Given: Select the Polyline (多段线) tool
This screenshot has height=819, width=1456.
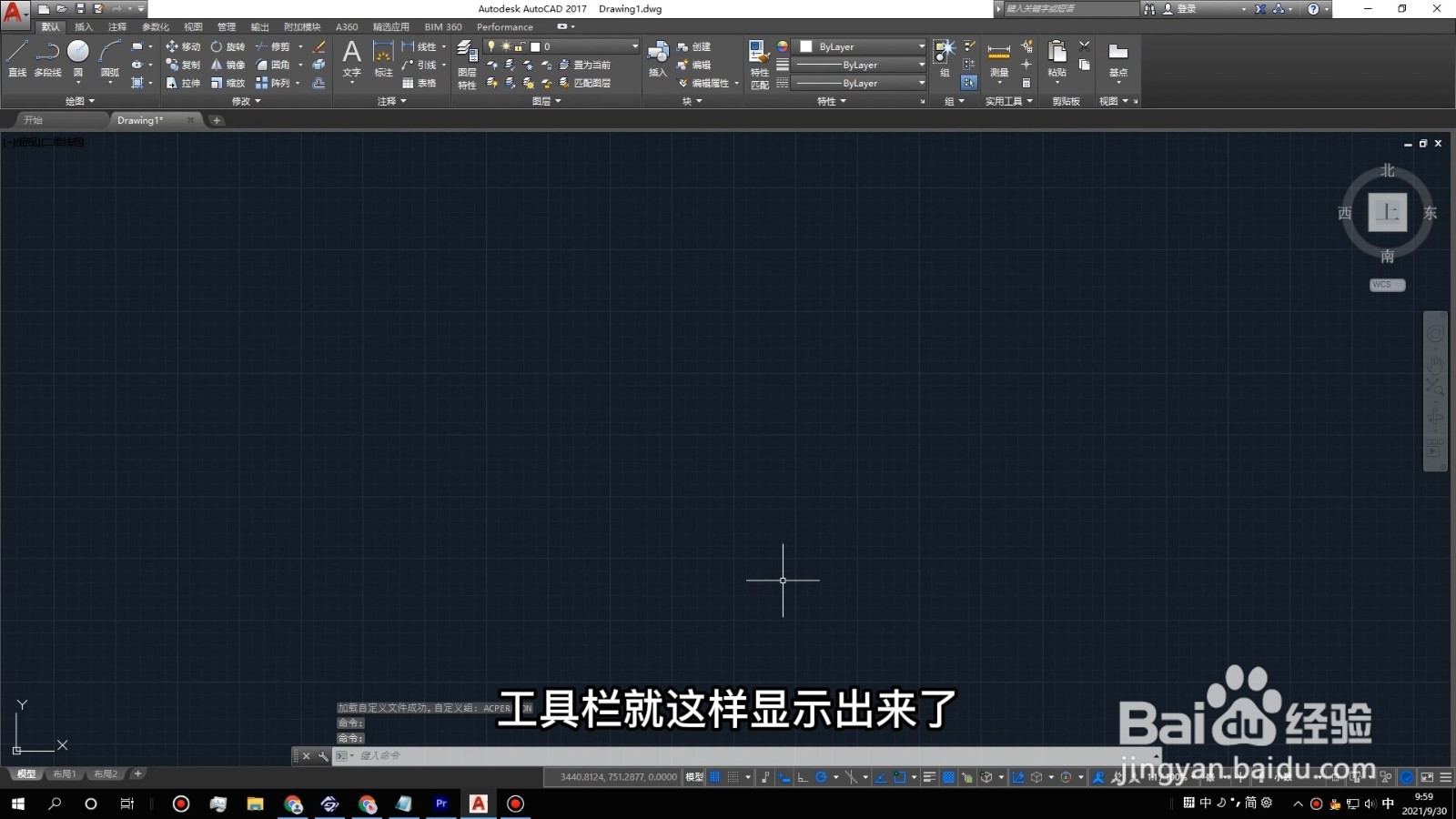Looking at the screenshot, I should [x=47, y=57].
